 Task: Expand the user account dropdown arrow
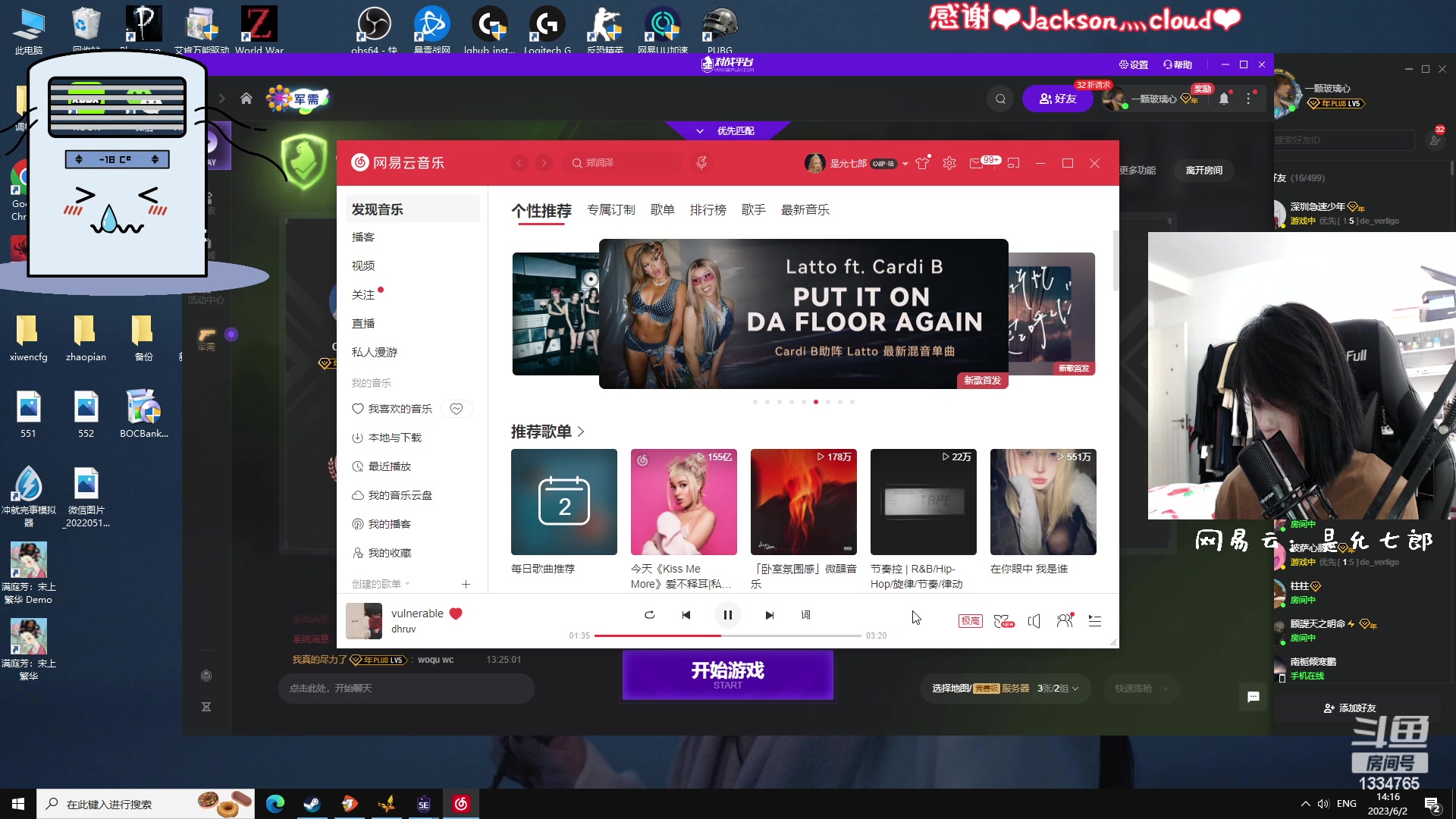click(905, 164)
